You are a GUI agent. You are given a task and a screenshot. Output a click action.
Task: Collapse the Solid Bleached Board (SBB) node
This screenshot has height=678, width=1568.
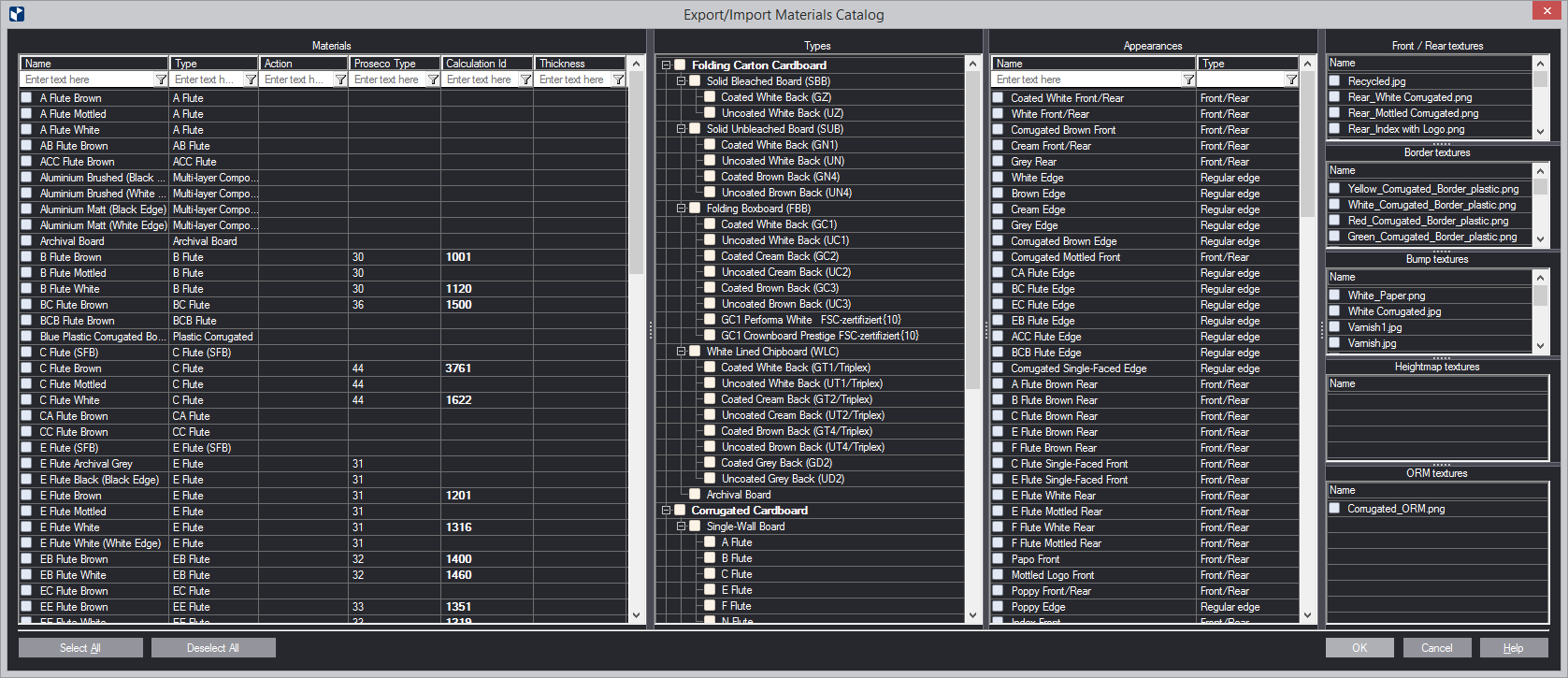click(x=682, y=80)
